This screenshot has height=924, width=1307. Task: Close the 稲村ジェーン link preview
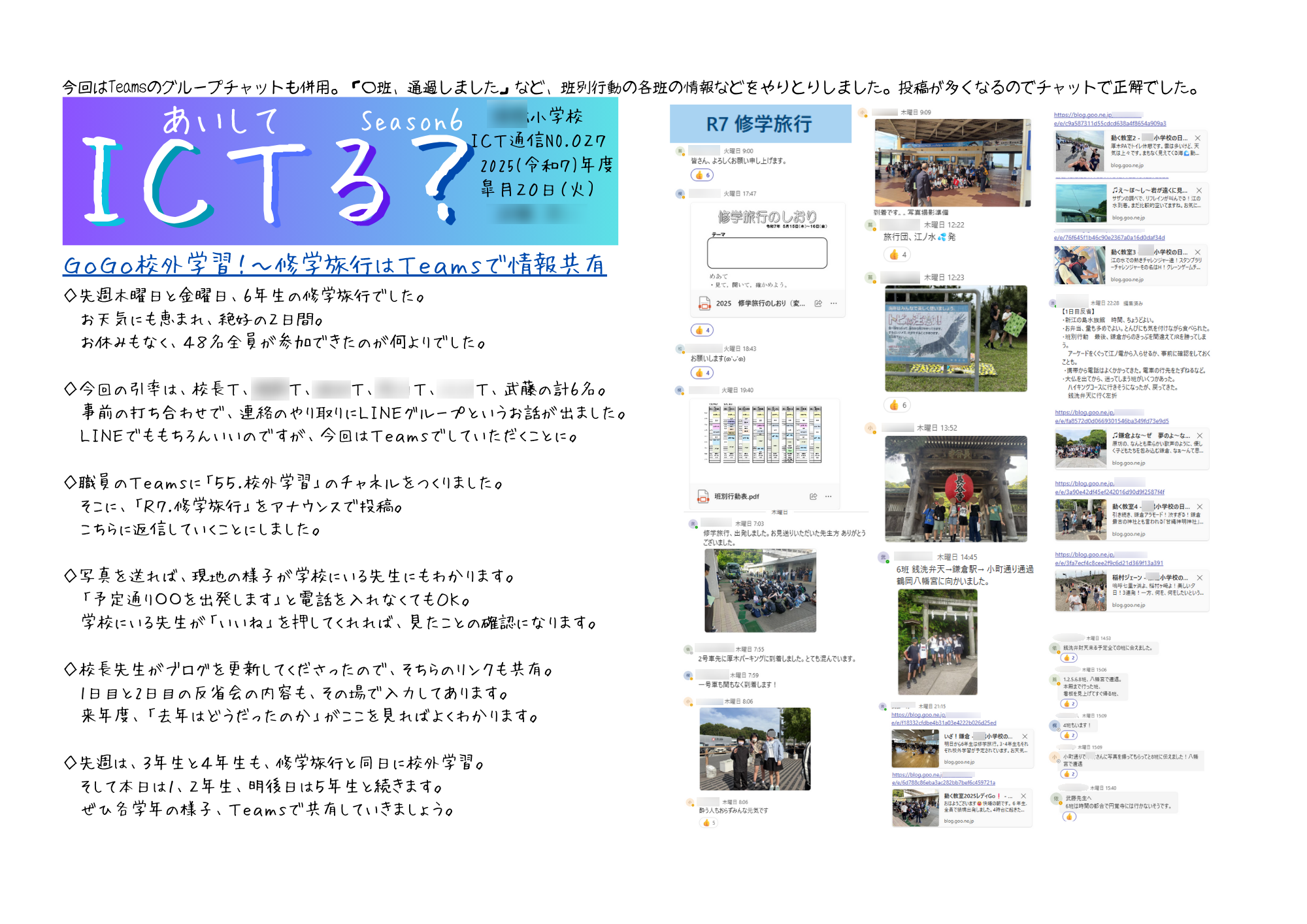click(1200, 578)
